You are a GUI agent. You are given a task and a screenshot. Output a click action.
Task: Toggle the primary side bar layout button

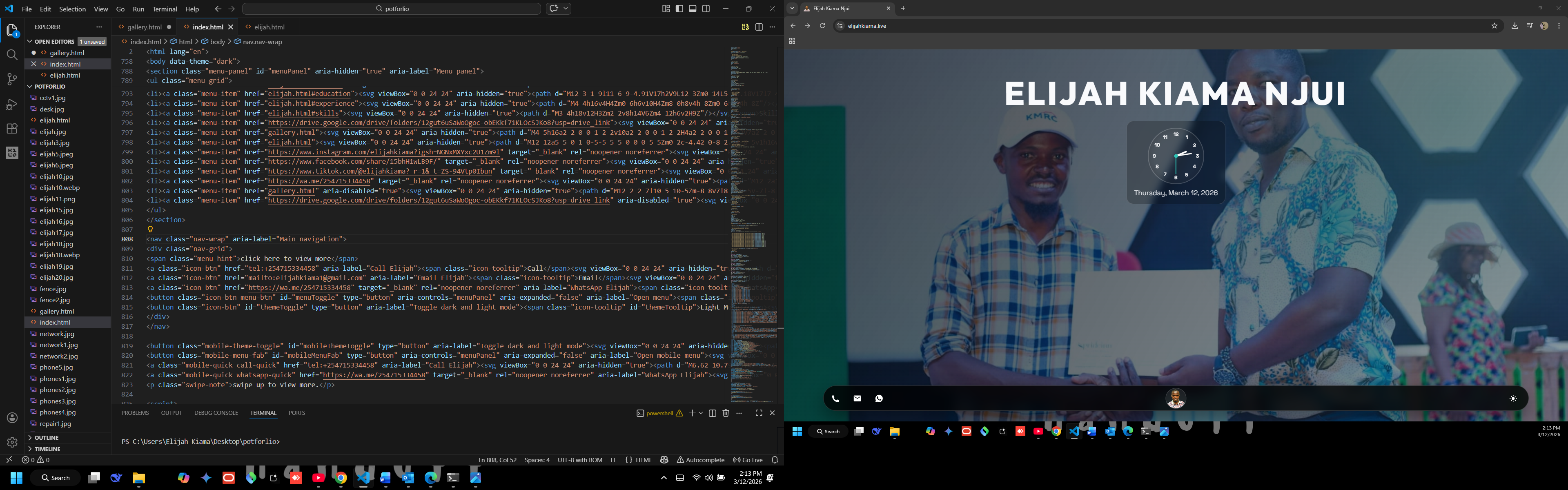[679, 9]
